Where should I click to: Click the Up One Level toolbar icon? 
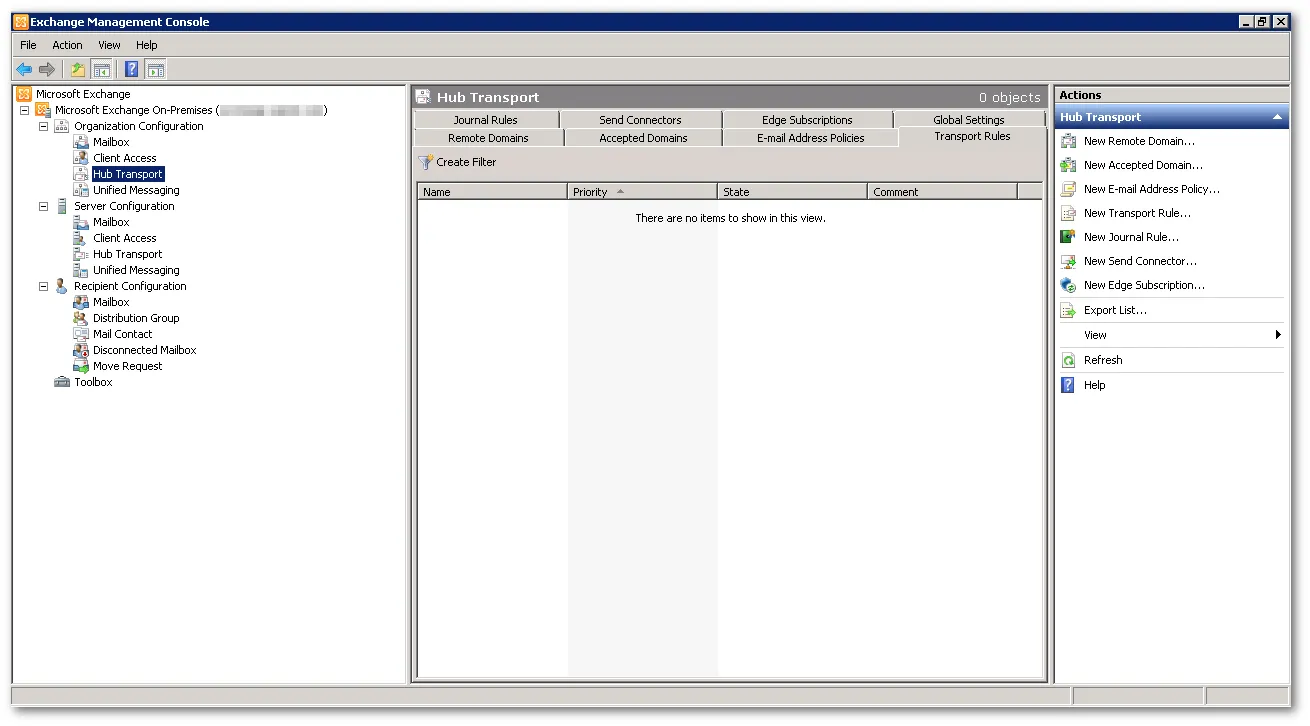point(77,69)
